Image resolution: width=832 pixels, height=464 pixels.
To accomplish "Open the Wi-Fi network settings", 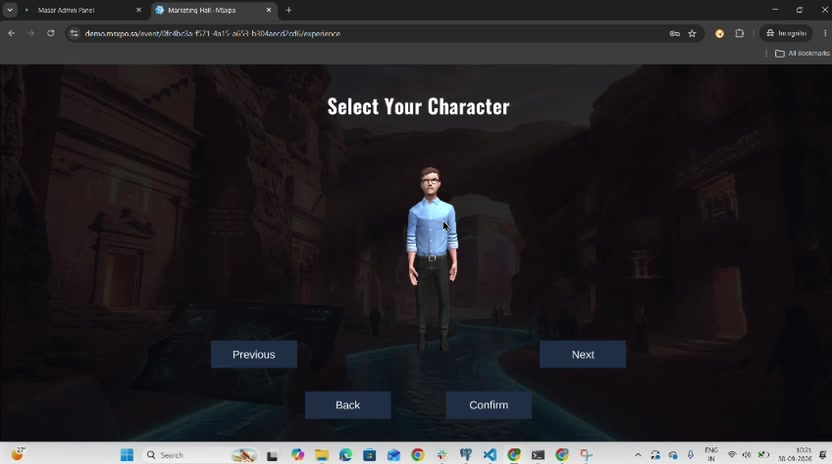I will tap(732, 455).
